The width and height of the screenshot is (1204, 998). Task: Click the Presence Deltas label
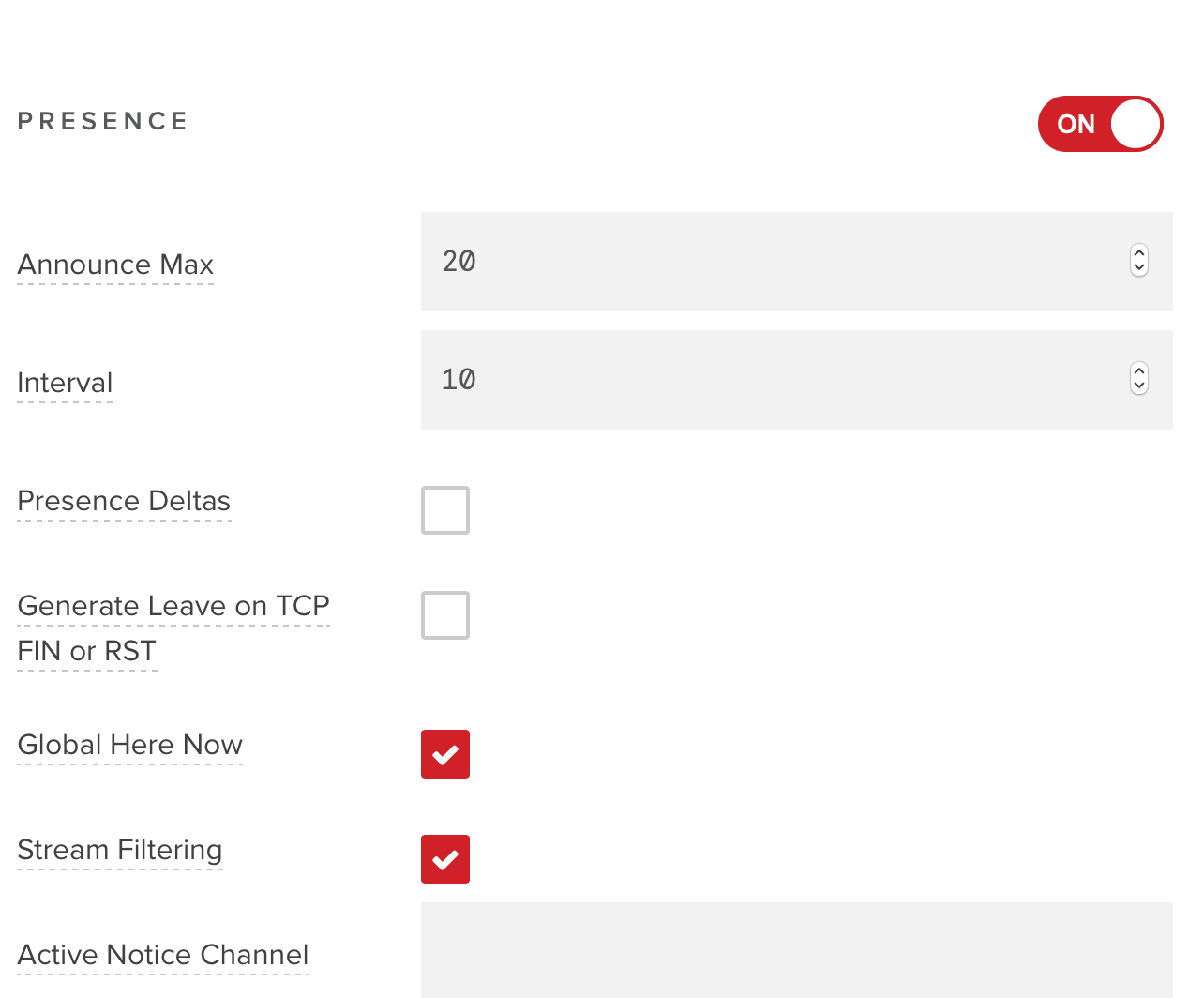[x=124, y=501]
